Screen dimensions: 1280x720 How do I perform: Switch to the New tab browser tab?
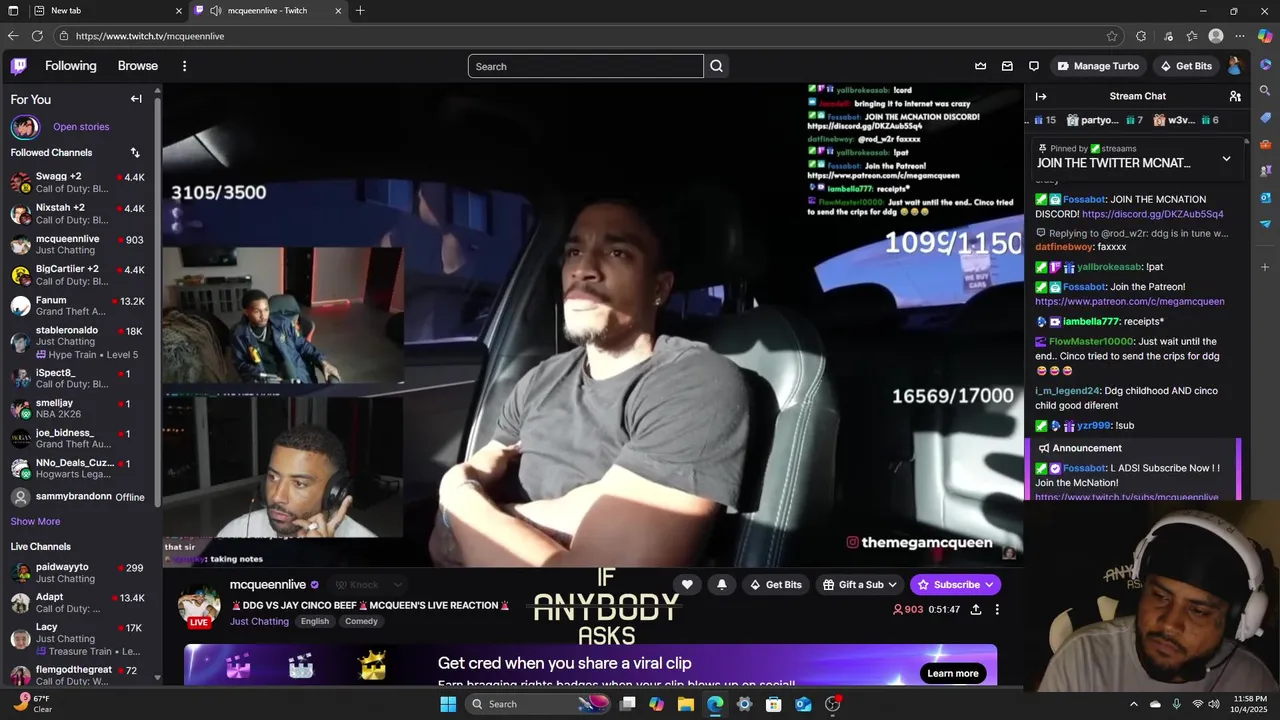107,11
